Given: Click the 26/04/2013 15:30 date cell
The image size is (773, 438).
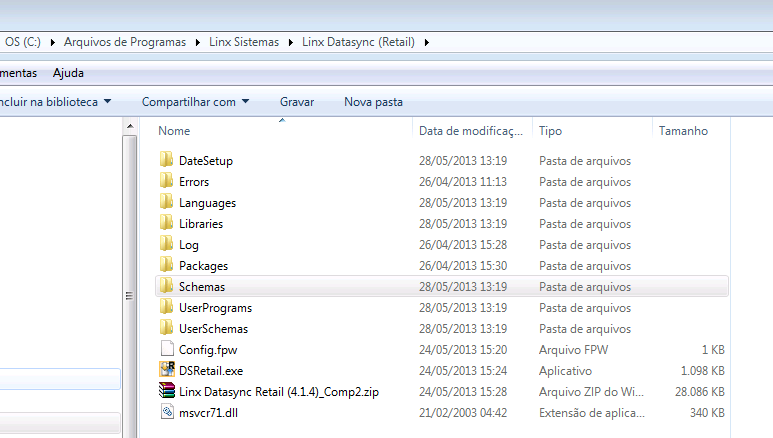Looking at the screenshot, I should [x=463, y=266].
